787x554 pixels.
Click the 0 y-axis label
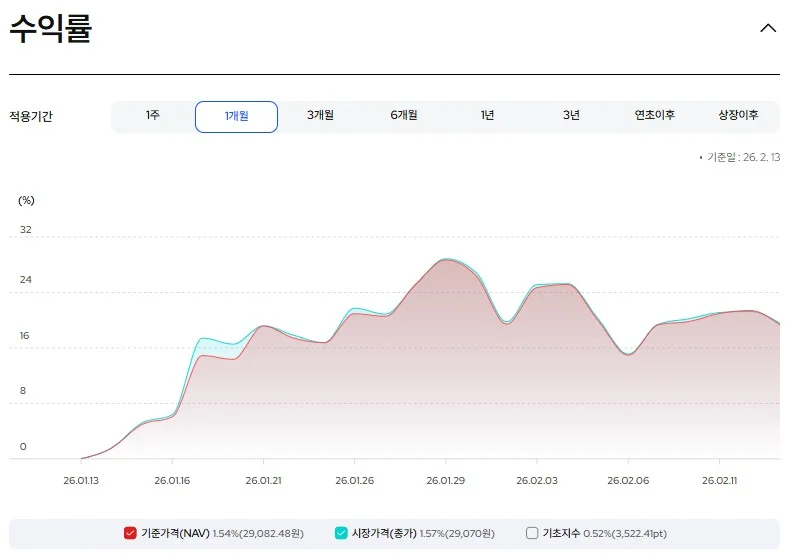point(23,446)
